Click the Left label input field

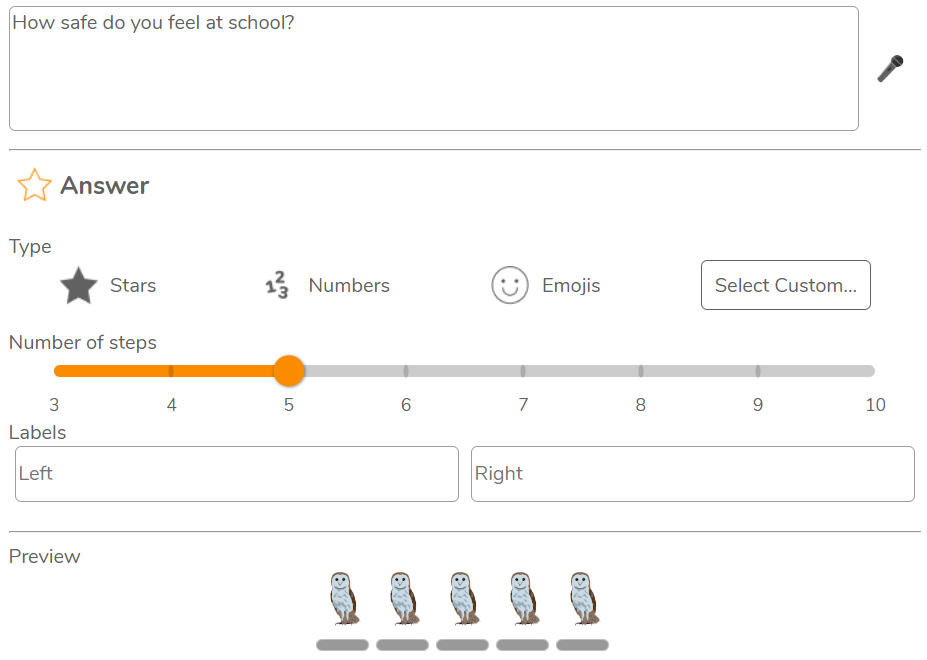pos(237,474)
